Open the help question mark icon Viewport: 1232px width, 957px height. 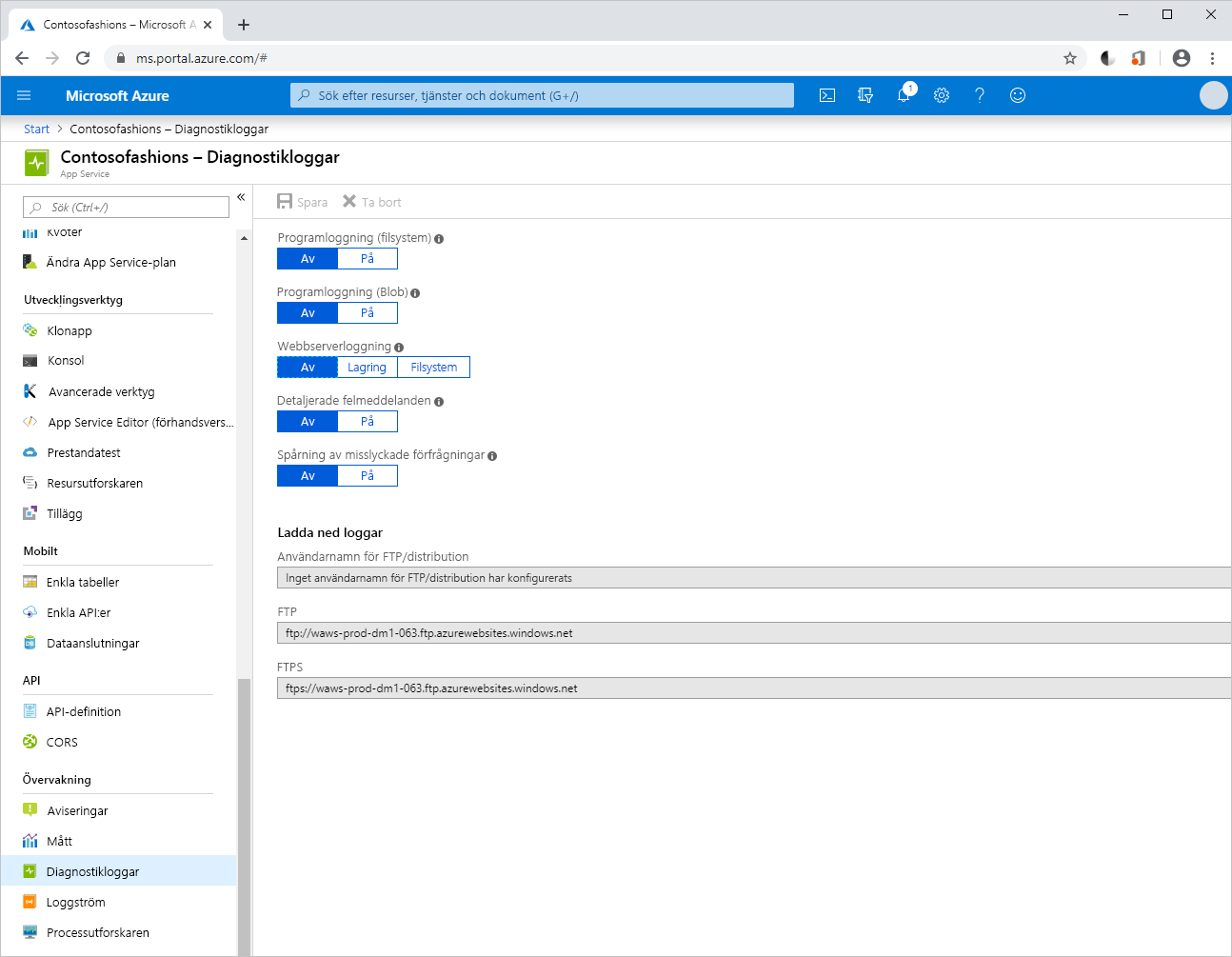[980, 95]
